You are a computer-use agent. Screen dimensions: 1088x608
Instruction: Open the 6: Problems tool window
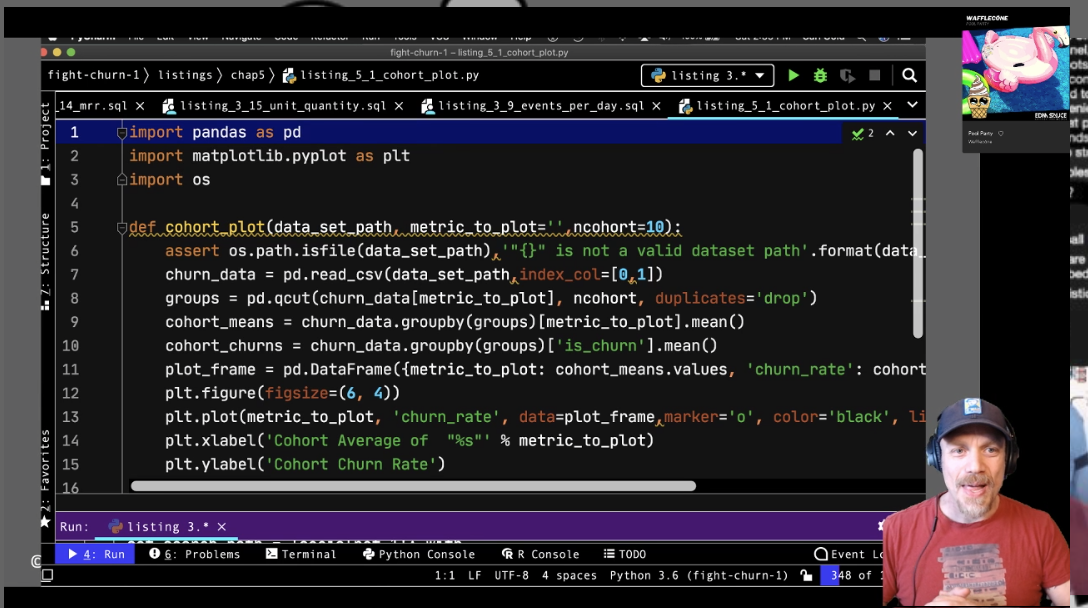click(x=194, y=554)
